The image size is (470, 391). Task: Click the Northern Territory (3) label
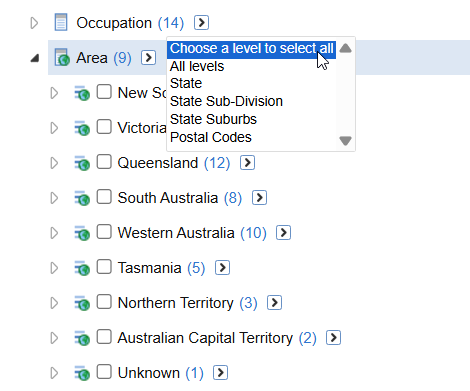[x=187, y=303]
